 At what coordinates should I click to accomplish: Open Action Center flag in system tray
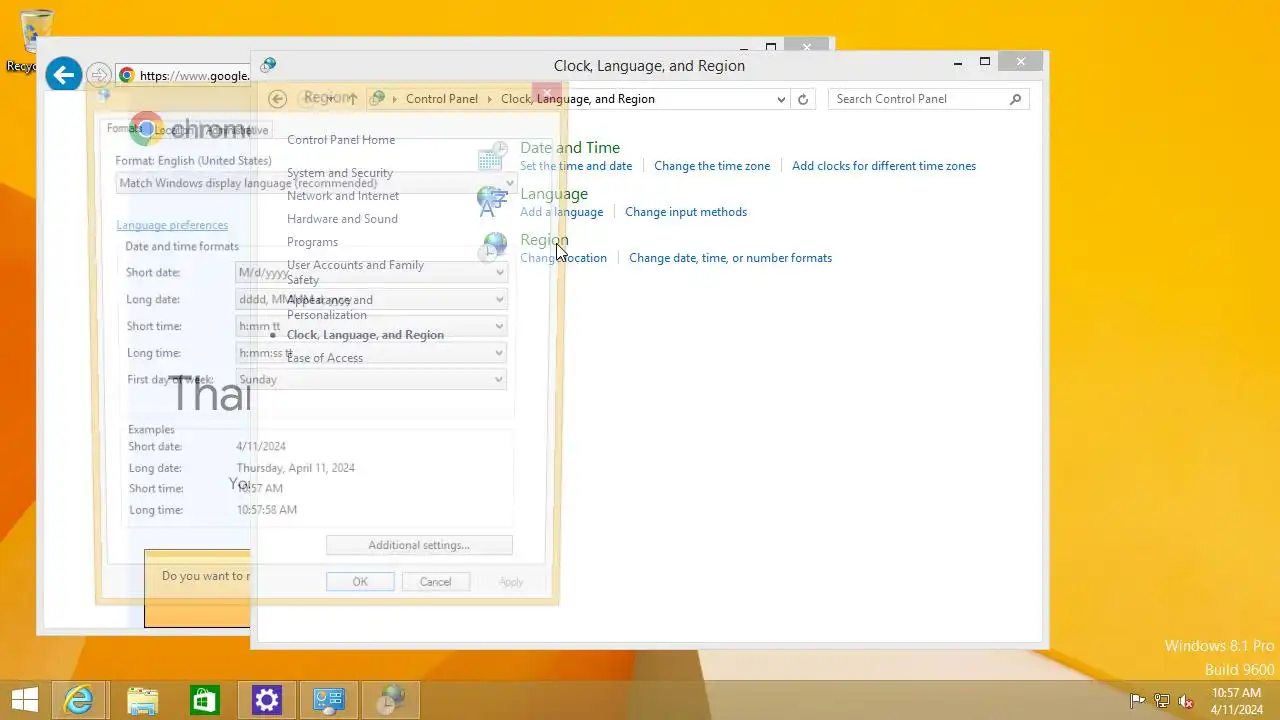point(1138,701)
